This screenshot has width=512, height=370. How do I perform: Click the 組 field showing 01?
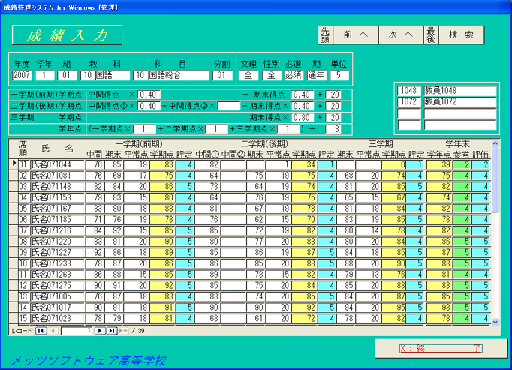pos(67,75)
